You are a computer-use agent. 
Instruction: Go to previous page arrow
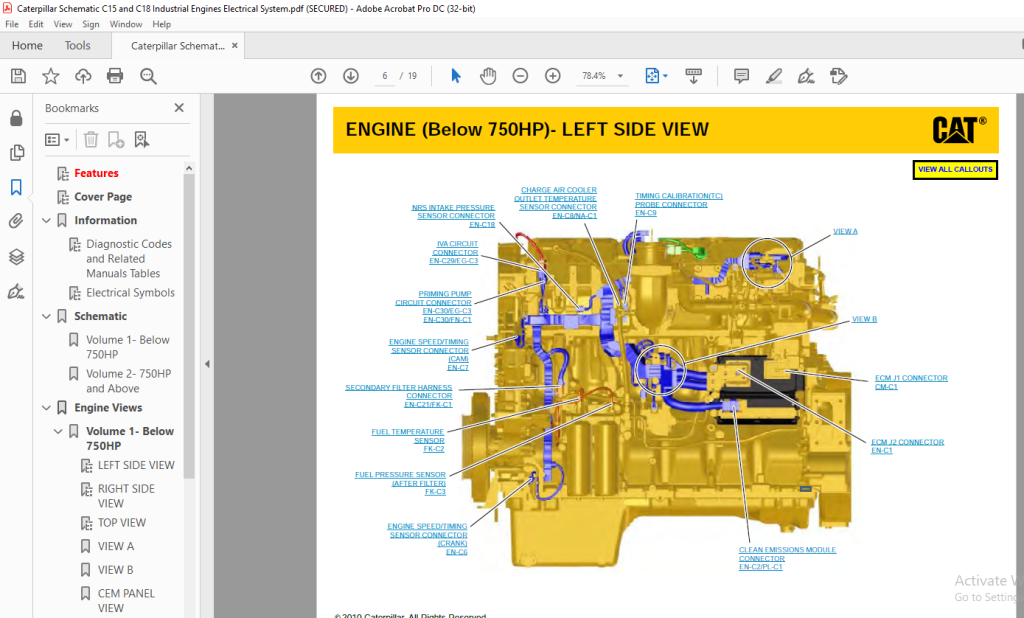pyautogui.click(x=318, y=76)
